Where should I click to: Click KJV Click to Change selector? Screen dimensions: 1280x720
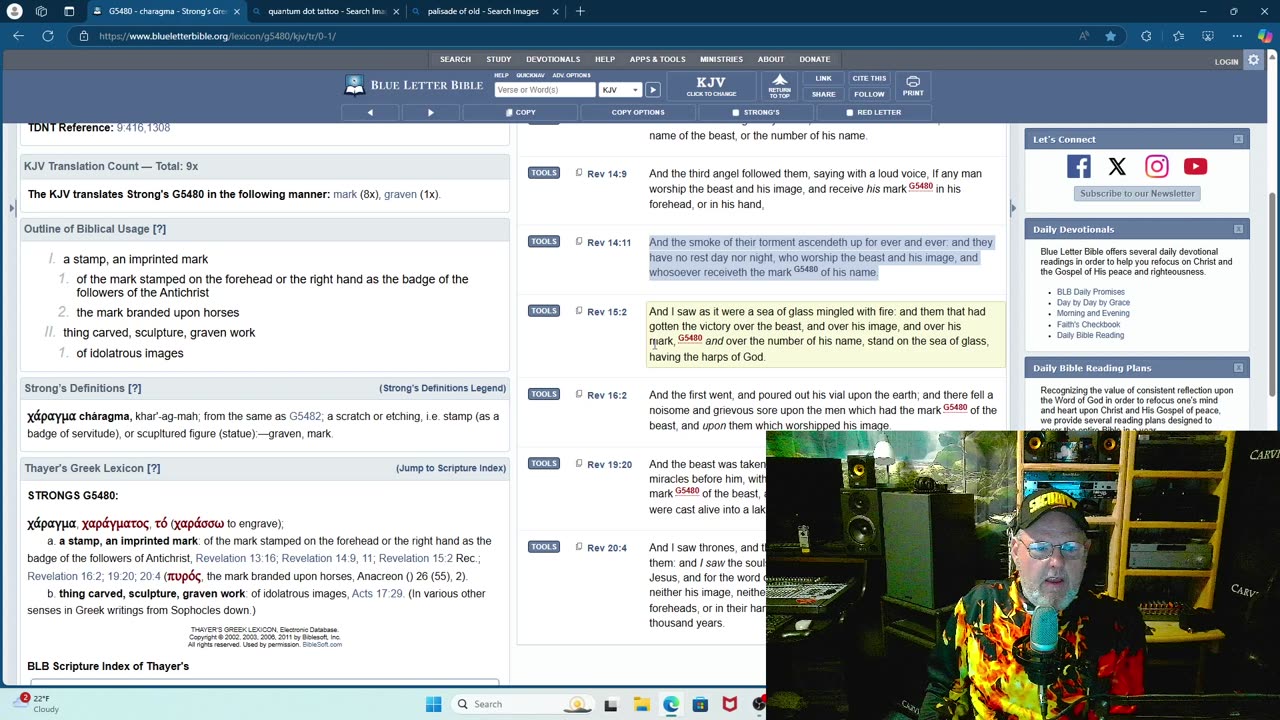click(711, 86)
